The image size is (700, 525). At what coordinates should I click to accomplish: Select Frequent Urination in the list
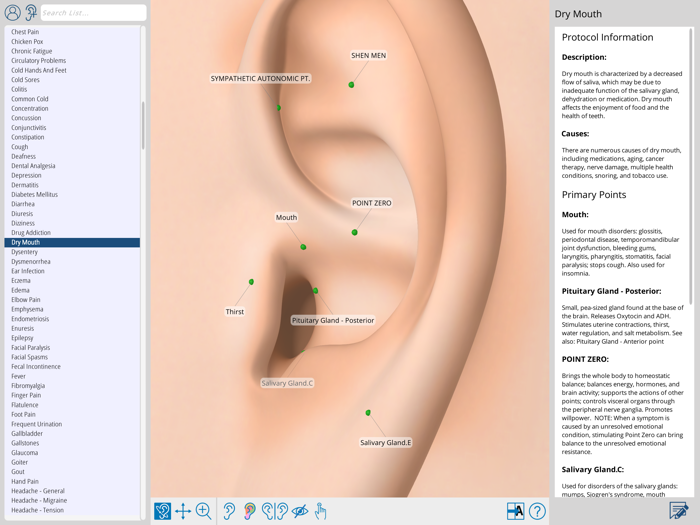coord(72,424)
